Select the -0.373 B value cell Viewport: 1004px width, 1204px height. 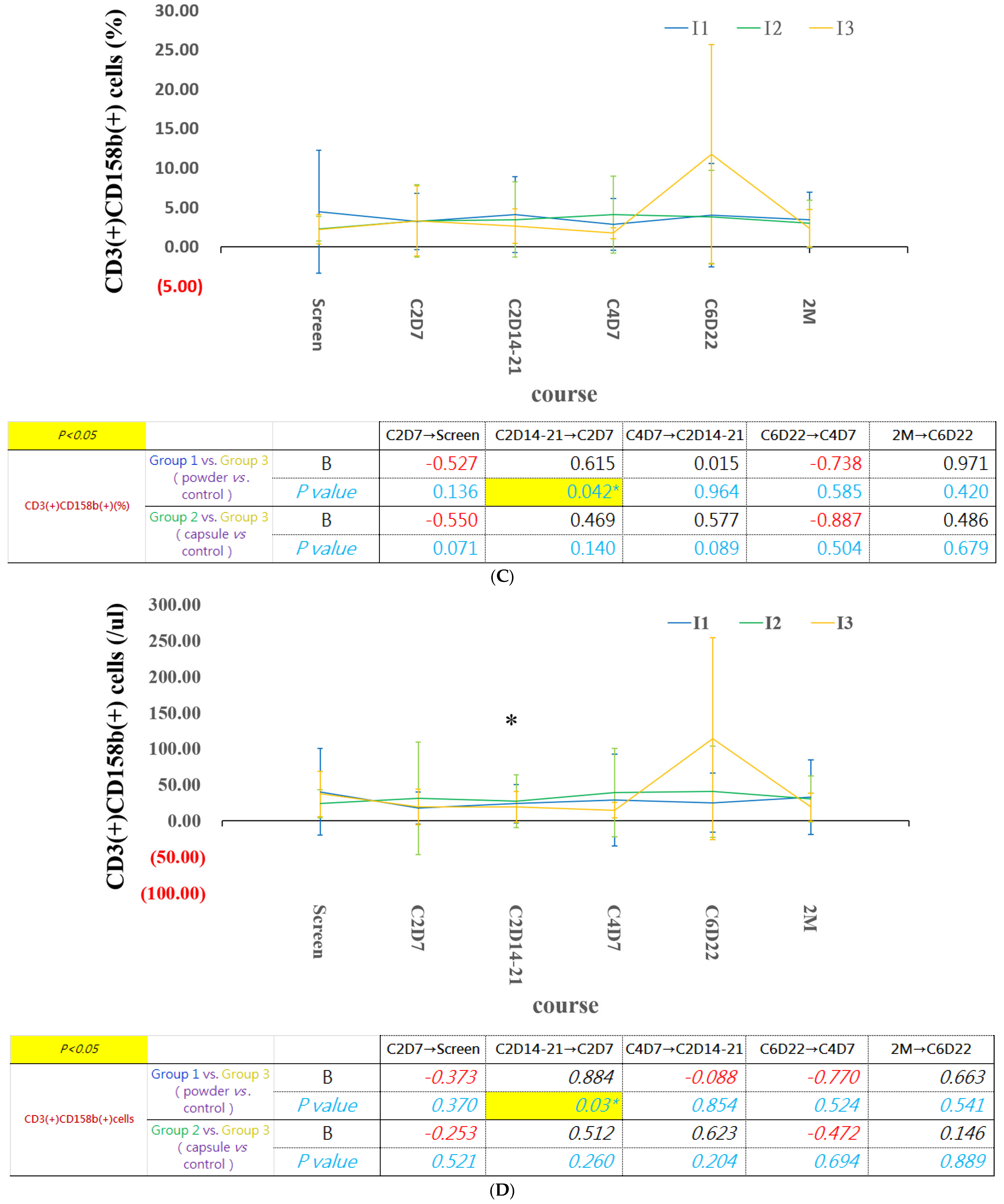433,1077
